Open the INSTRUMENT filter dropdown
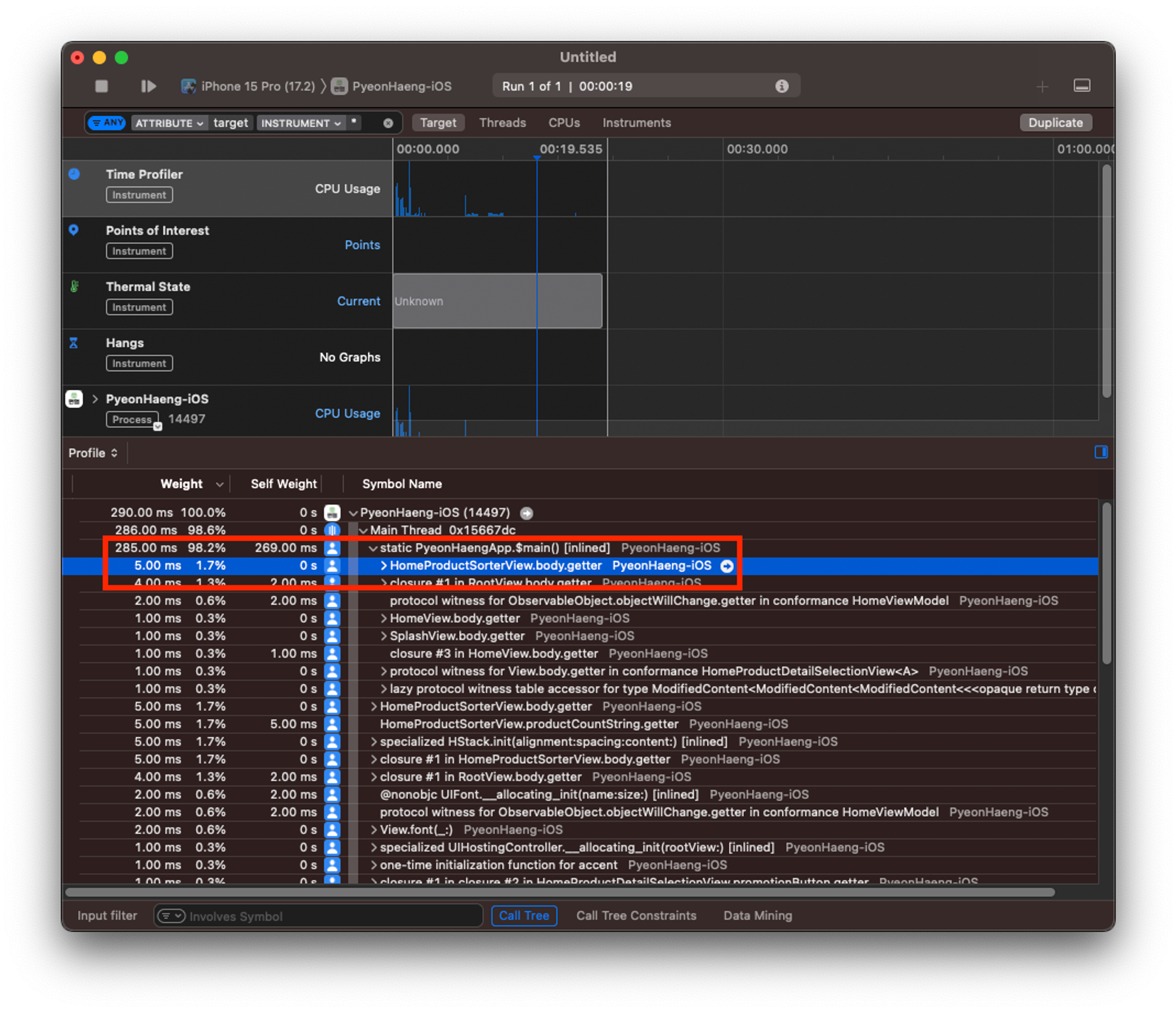This screenshot has height=1012, width=1176. pyautogui.click(x=300, y=123)
